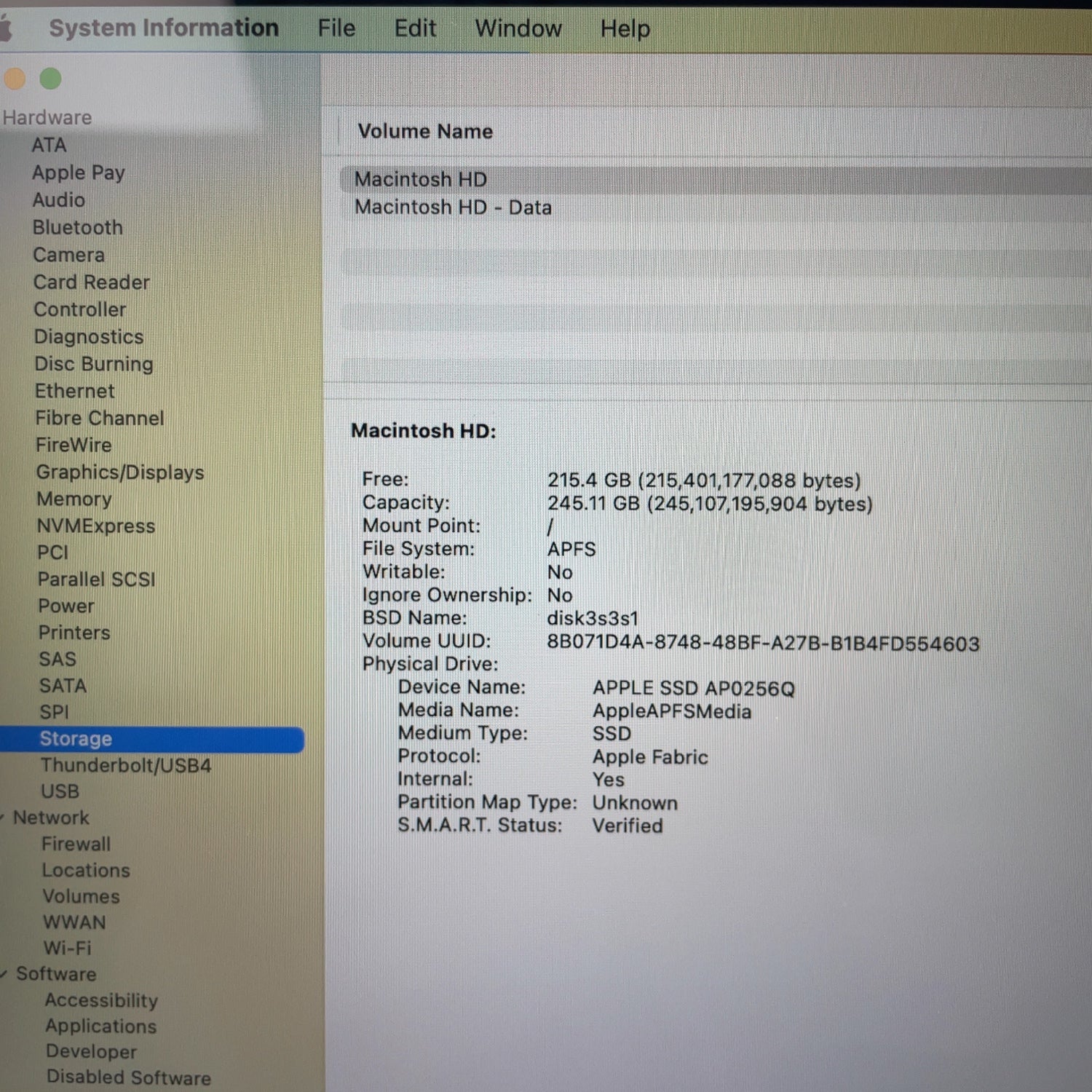Open the Edit menu
1092x1092 pixels.
tap(415, 28)
